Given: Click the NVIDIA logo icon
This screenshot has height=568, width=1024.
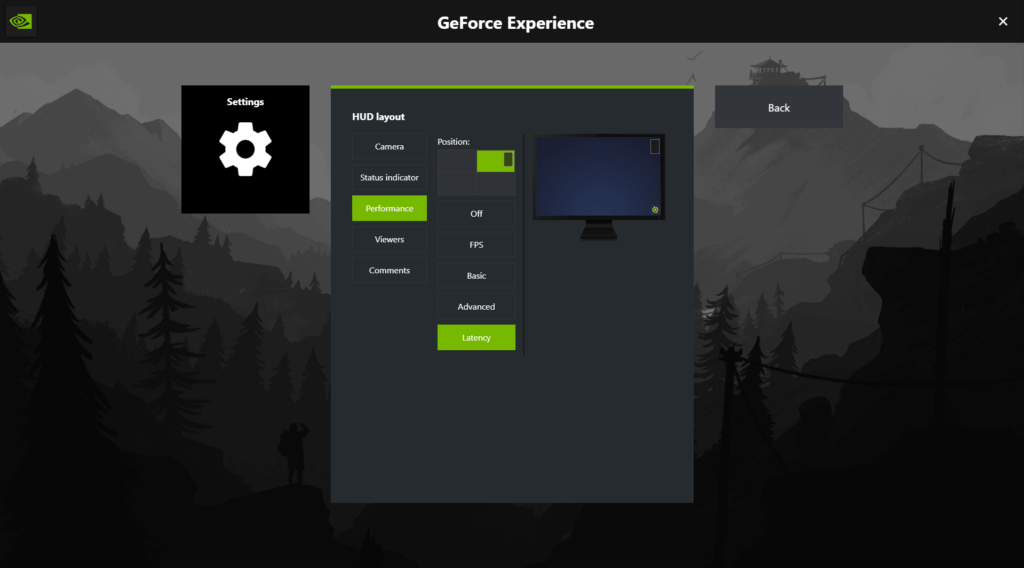Looking at the screenshot, I should pyautogui.click(x=21, y=22).
